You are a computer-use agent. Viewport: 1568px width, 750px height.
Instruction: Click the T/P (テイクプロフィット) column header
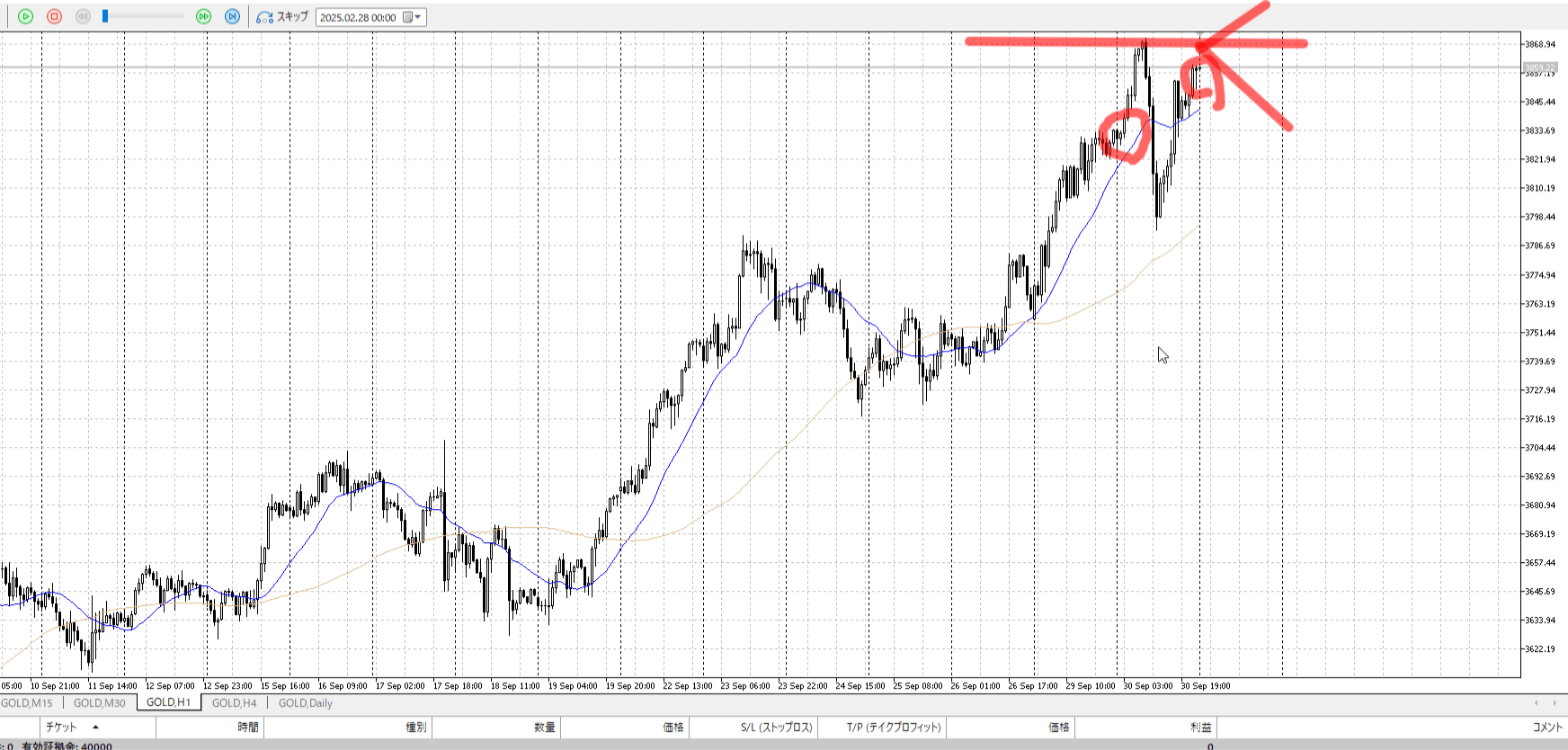(x=893, y=727)
